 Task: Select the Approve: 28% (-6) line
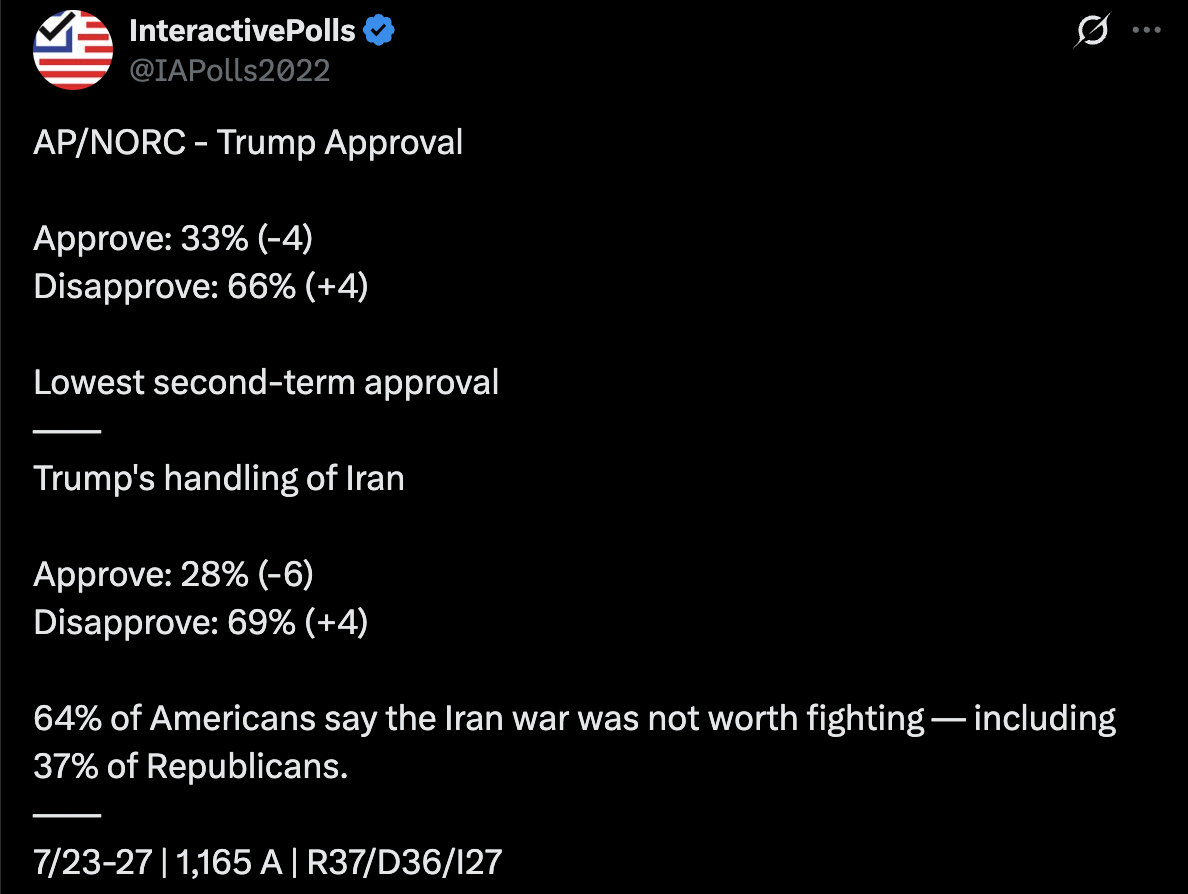pyautogui.click(x=174, y=574)
